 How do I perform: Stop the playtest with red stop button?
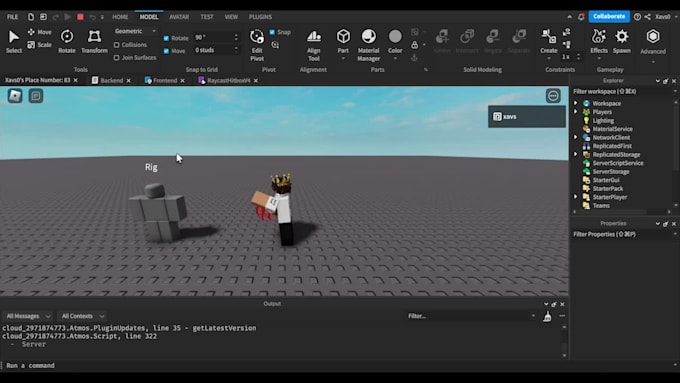pyautogui.click(x=80, y=17)
